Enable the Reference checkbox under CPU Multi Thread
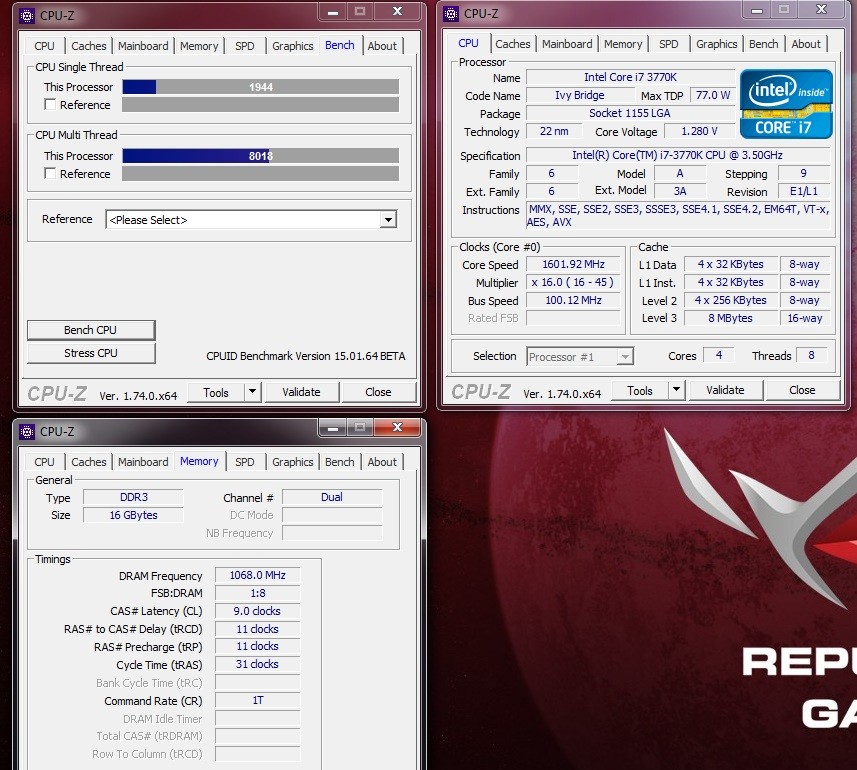Viewport: 857px width, 770px height. click(50, 173)
